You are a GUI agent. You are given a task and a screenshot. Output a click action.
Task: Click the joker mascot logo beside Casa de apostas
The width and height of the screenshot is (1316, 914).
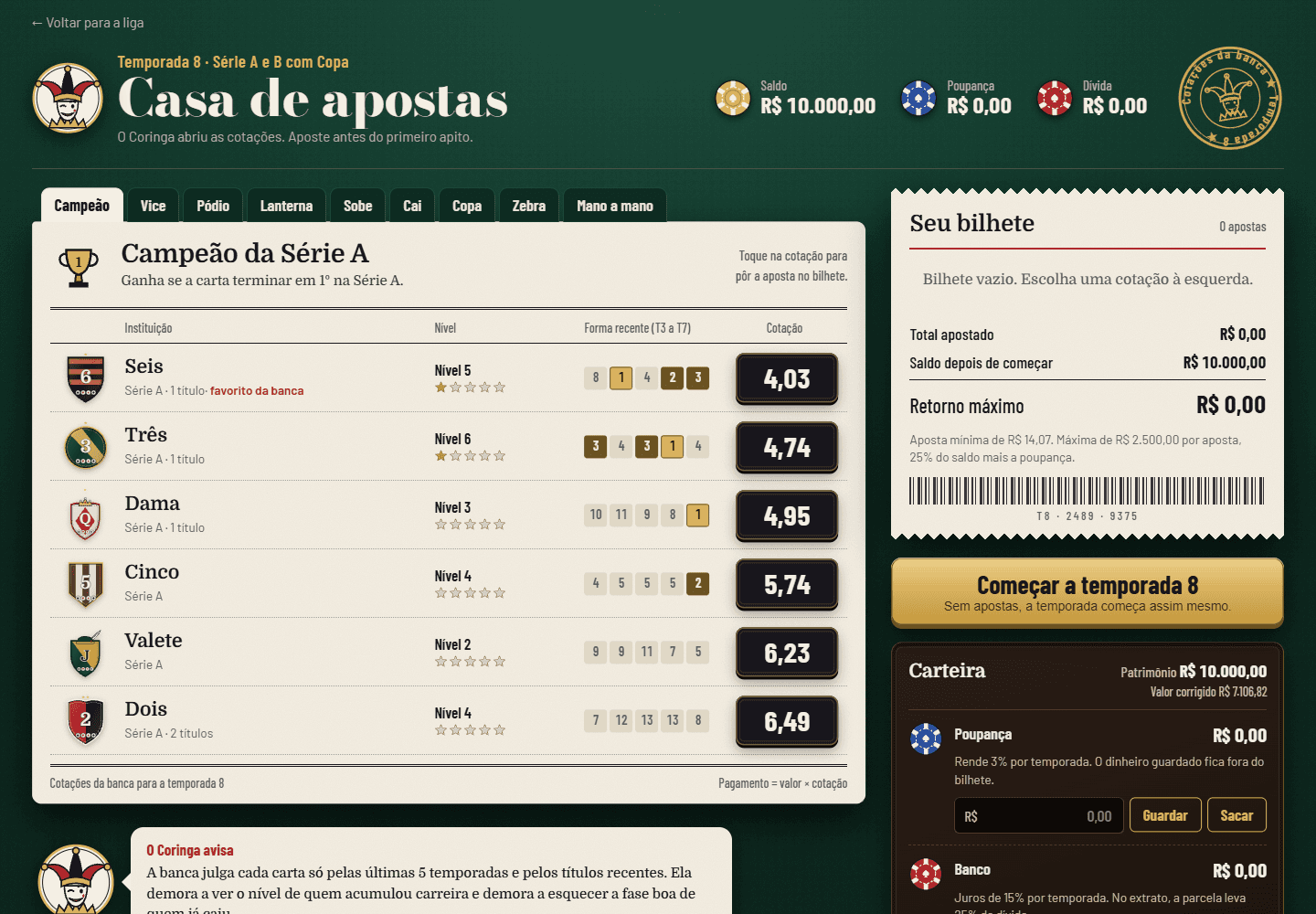pos(68,98)
